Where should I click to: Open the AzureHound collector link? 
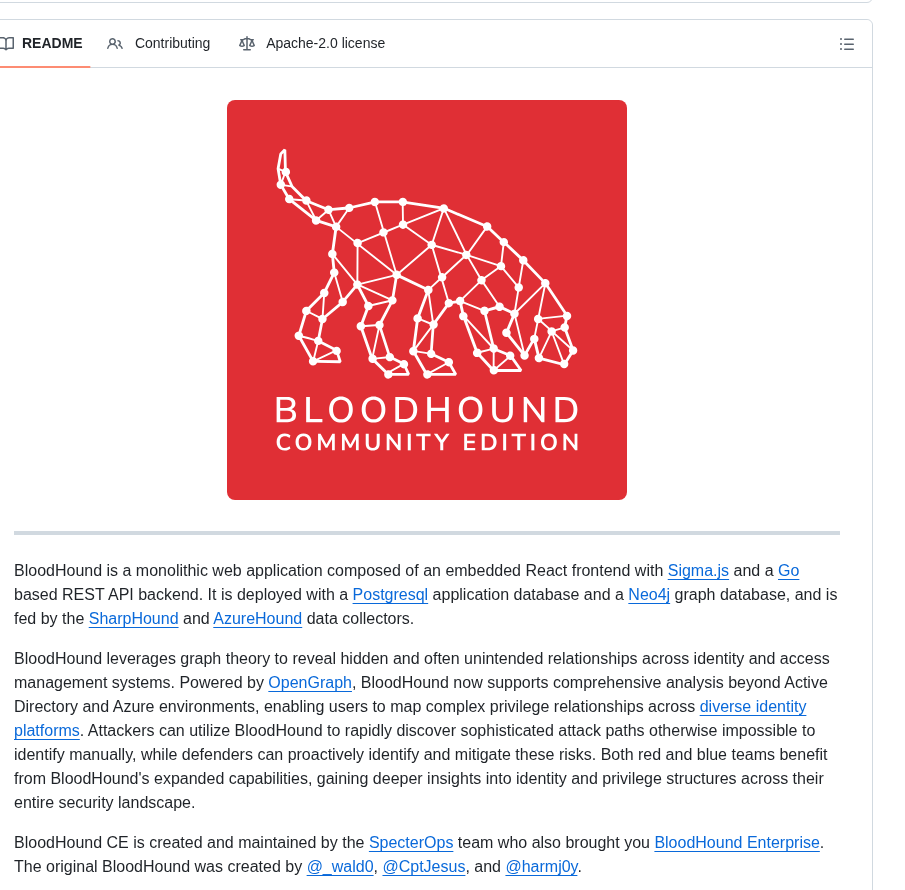[257, 619]
